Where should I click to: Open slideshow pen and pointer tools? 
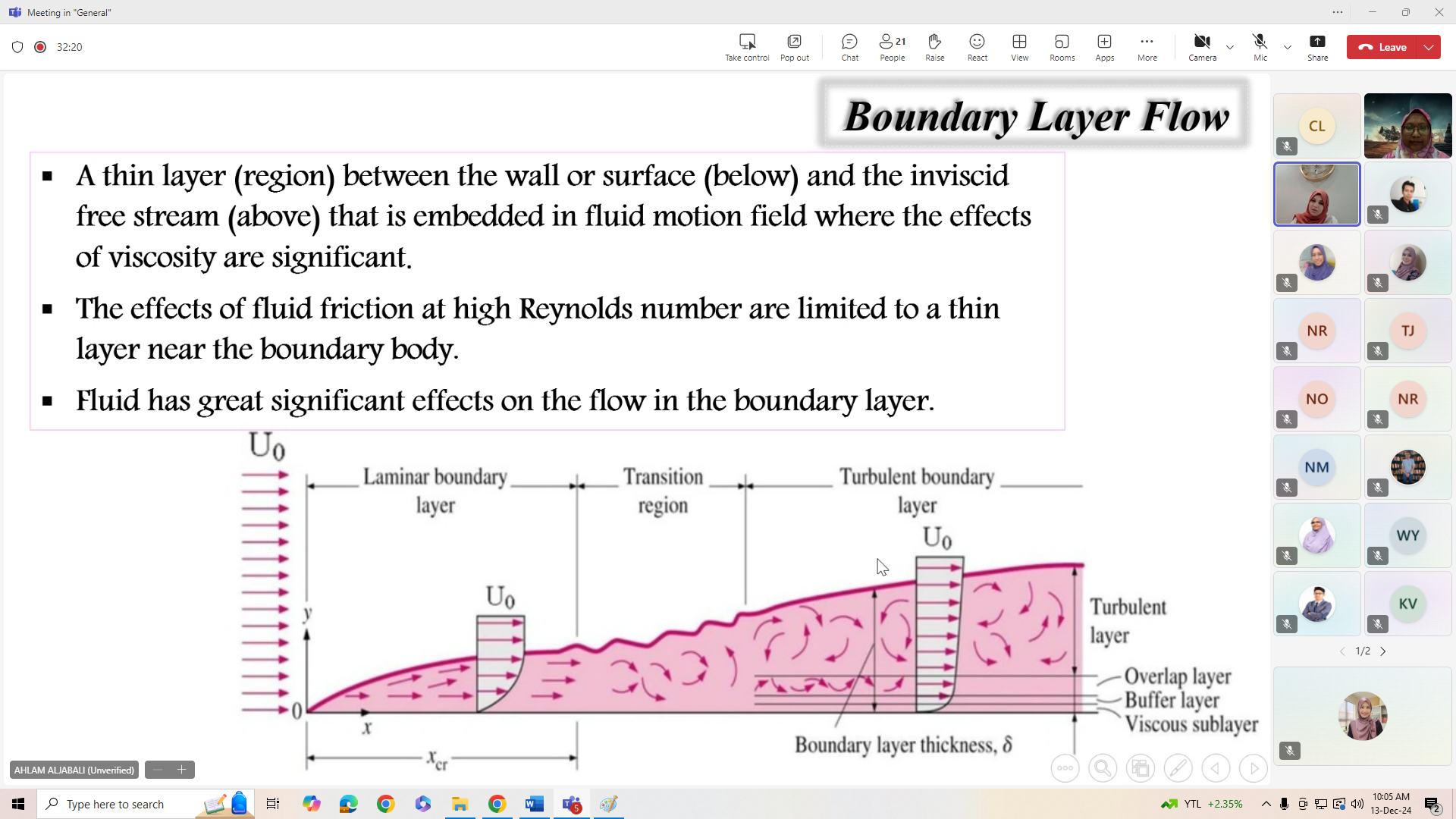coord(1178,768)
